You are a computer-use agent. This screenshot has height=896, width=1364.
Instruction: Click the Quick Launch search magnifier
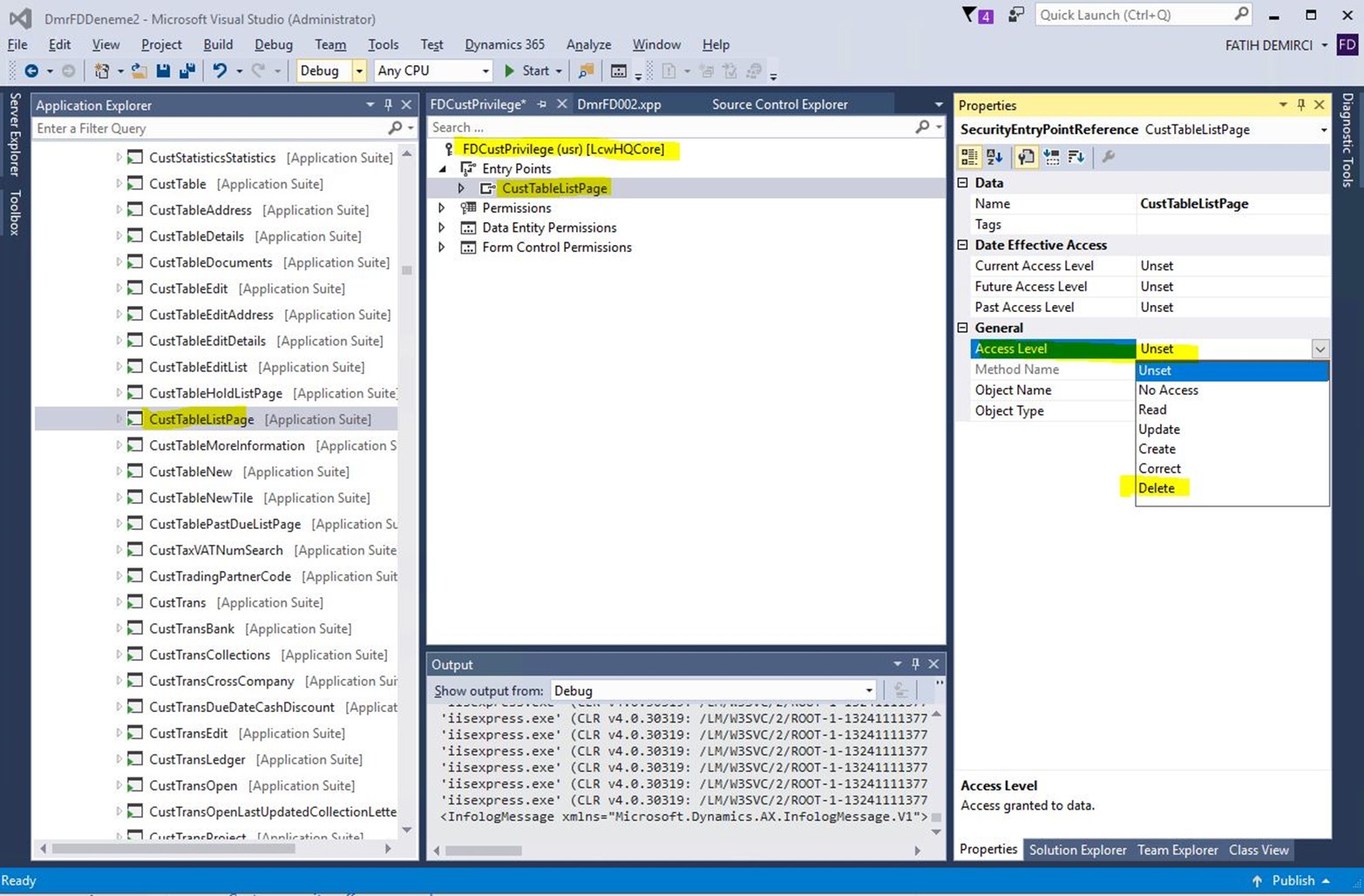(x=1241, y=14)
